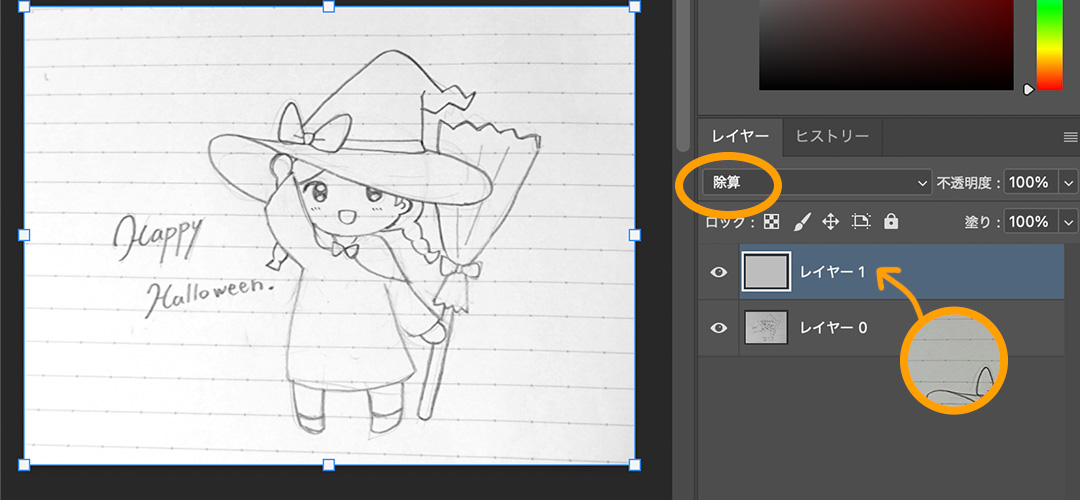This screenshot has height=500, width=1080.
Task: Click the bottom-right transform corner handle
Action: click(634, 464)
